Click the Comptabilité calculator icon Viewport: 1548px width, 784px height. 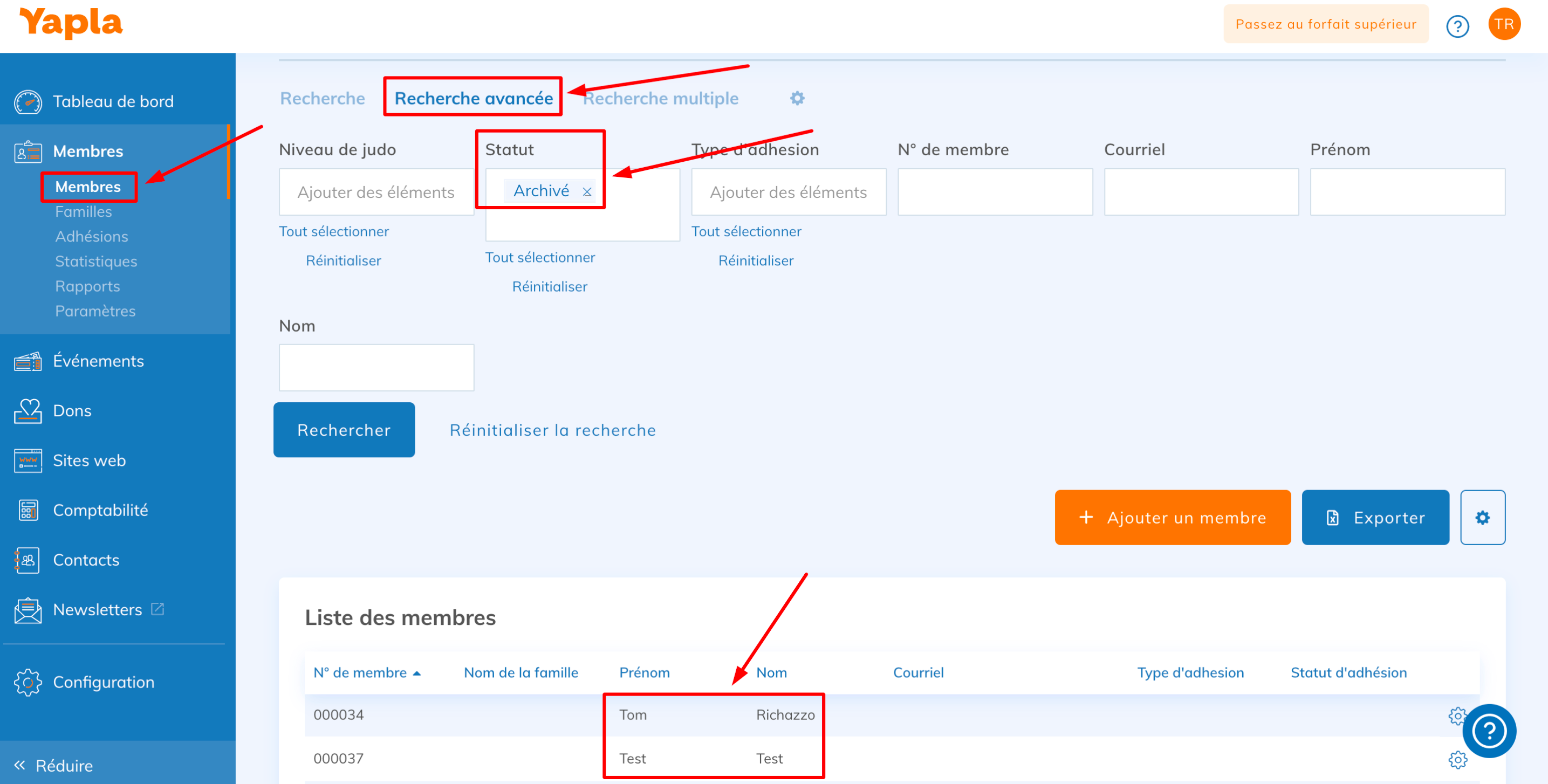click(28, 510)
